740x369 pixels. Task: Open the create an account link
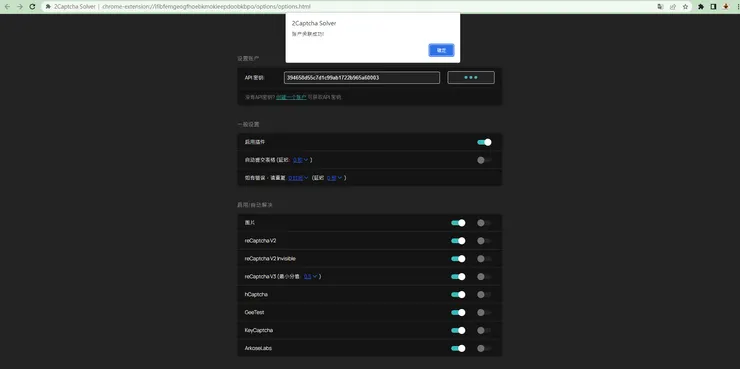pyautogui.click(x=291, y=97)
